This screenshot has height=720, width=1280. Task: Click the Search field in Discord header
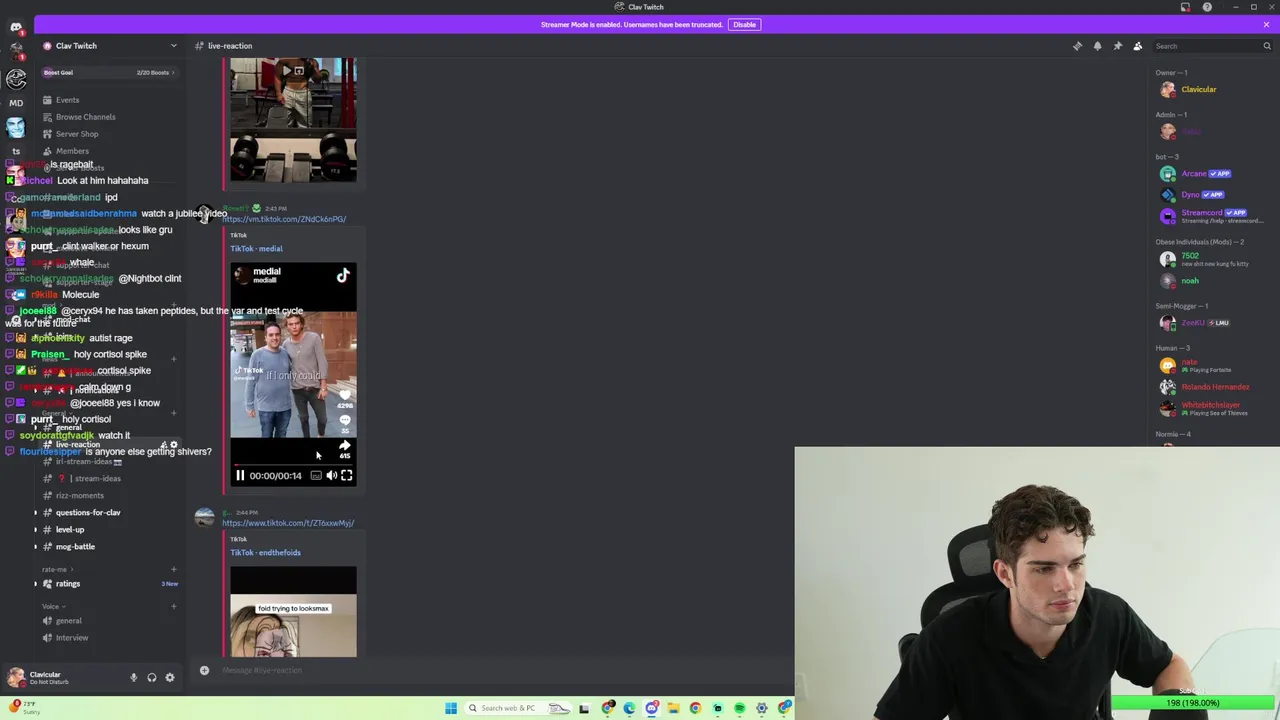pyautogui.click(x=1213, y=46)
